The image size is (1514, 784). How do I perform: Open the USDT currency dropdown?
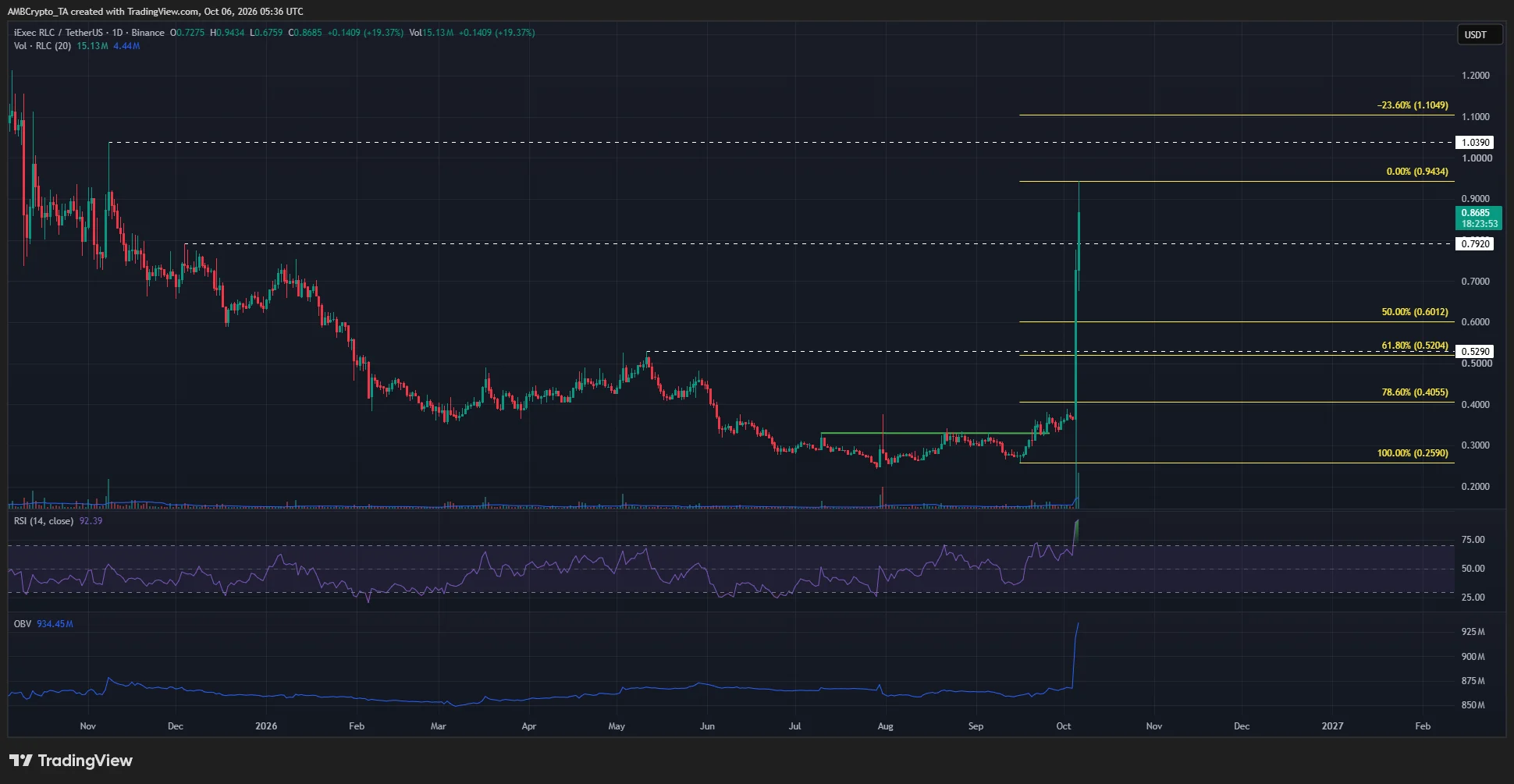pyautogui.click(x=1480, y=35)
